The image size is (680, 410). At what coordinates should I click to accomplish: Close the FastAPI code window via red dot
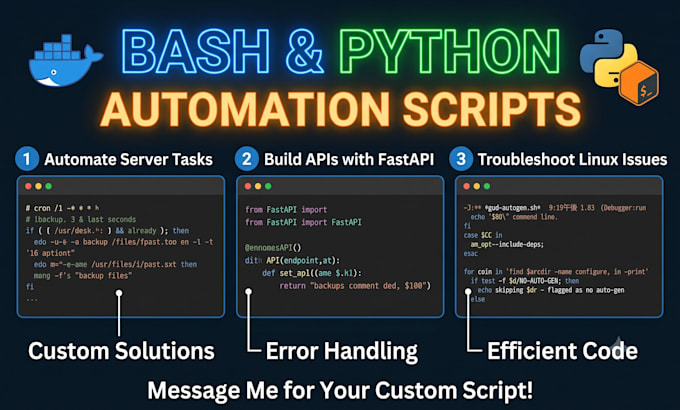(248, 186)
